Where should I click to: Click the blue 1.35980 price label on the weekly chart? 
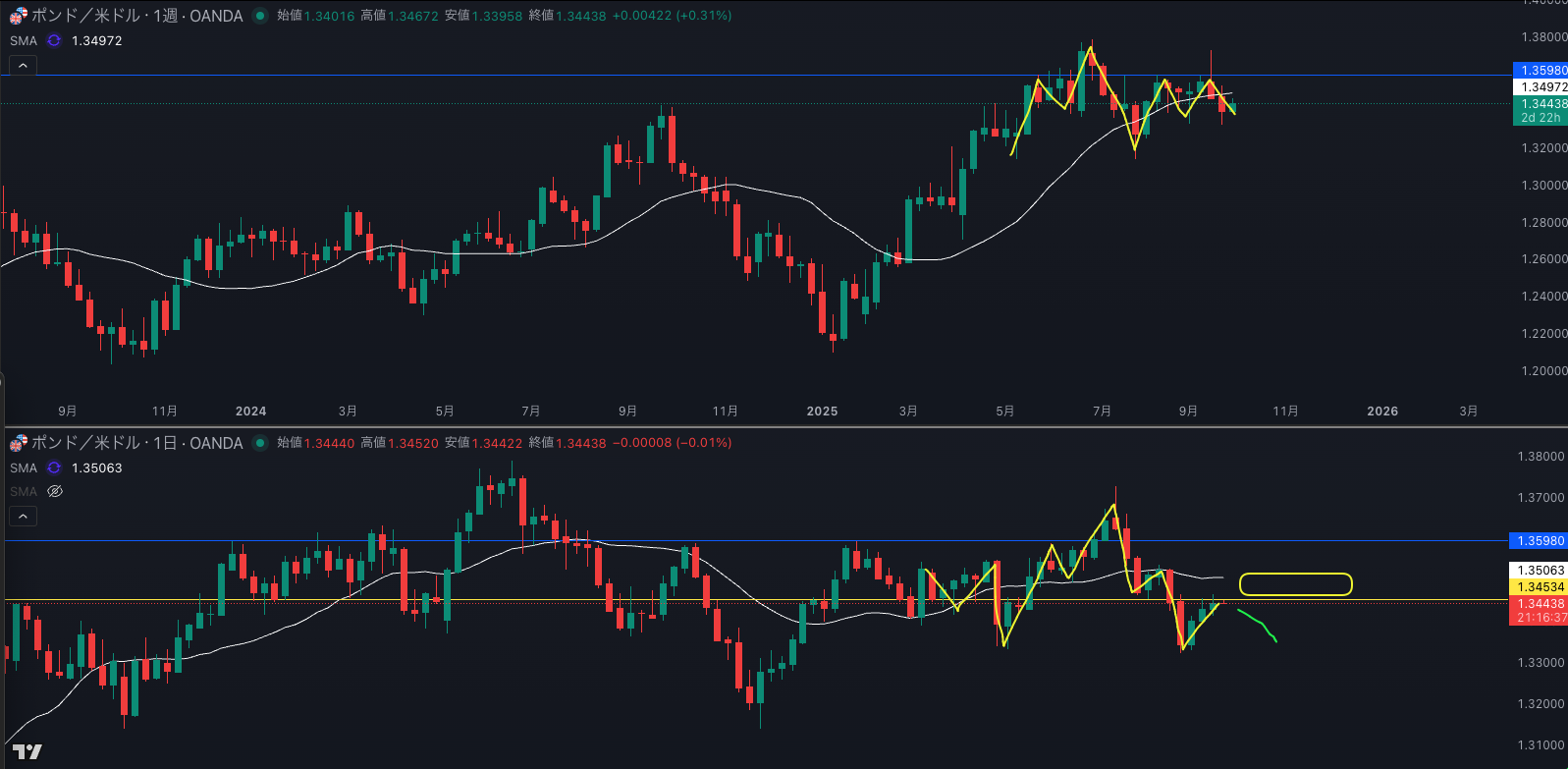pyautogui.click(x=1542, y=71)
